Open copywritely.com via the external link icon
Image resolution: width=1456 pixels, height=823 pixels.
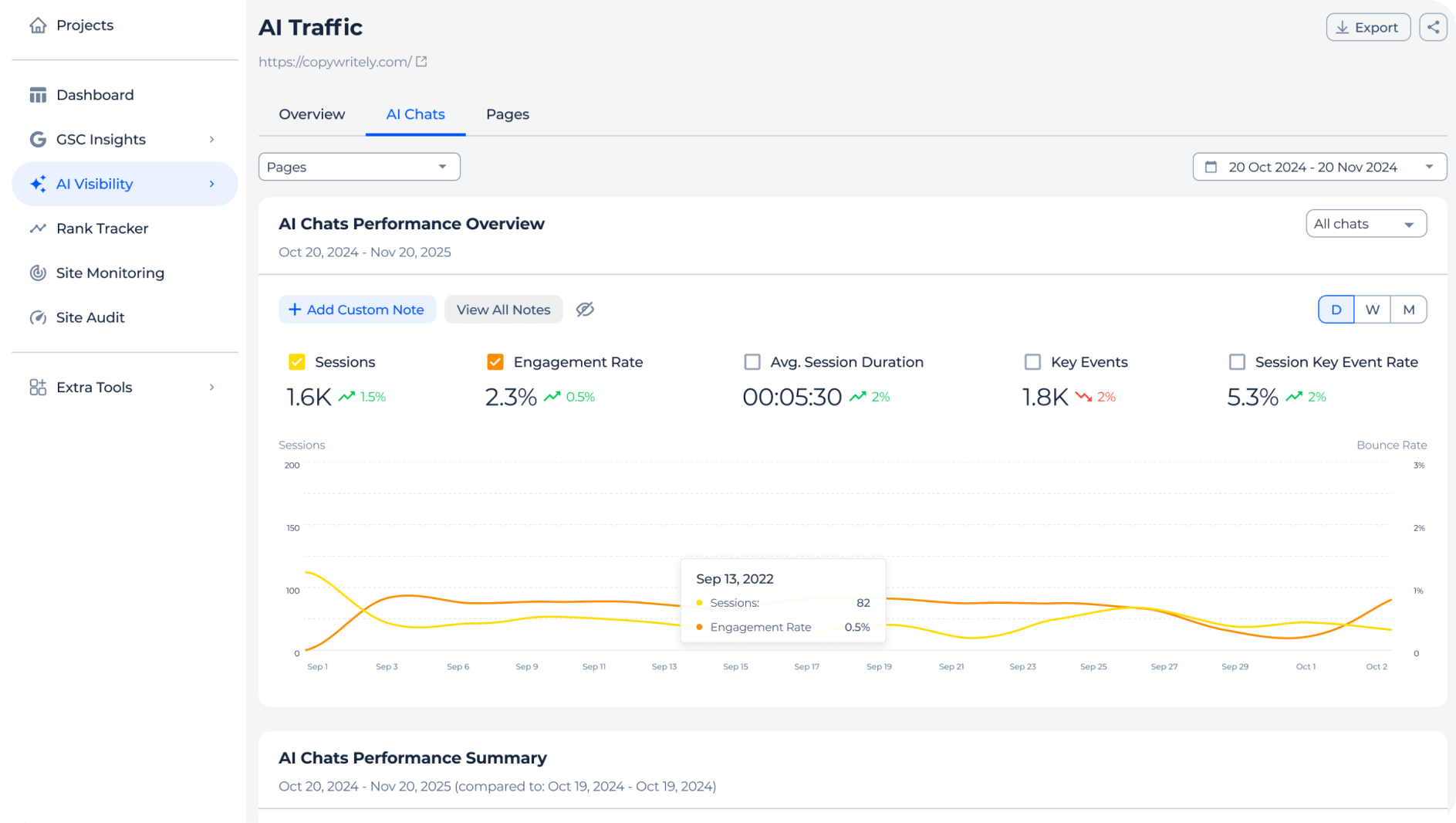[421, 61]
